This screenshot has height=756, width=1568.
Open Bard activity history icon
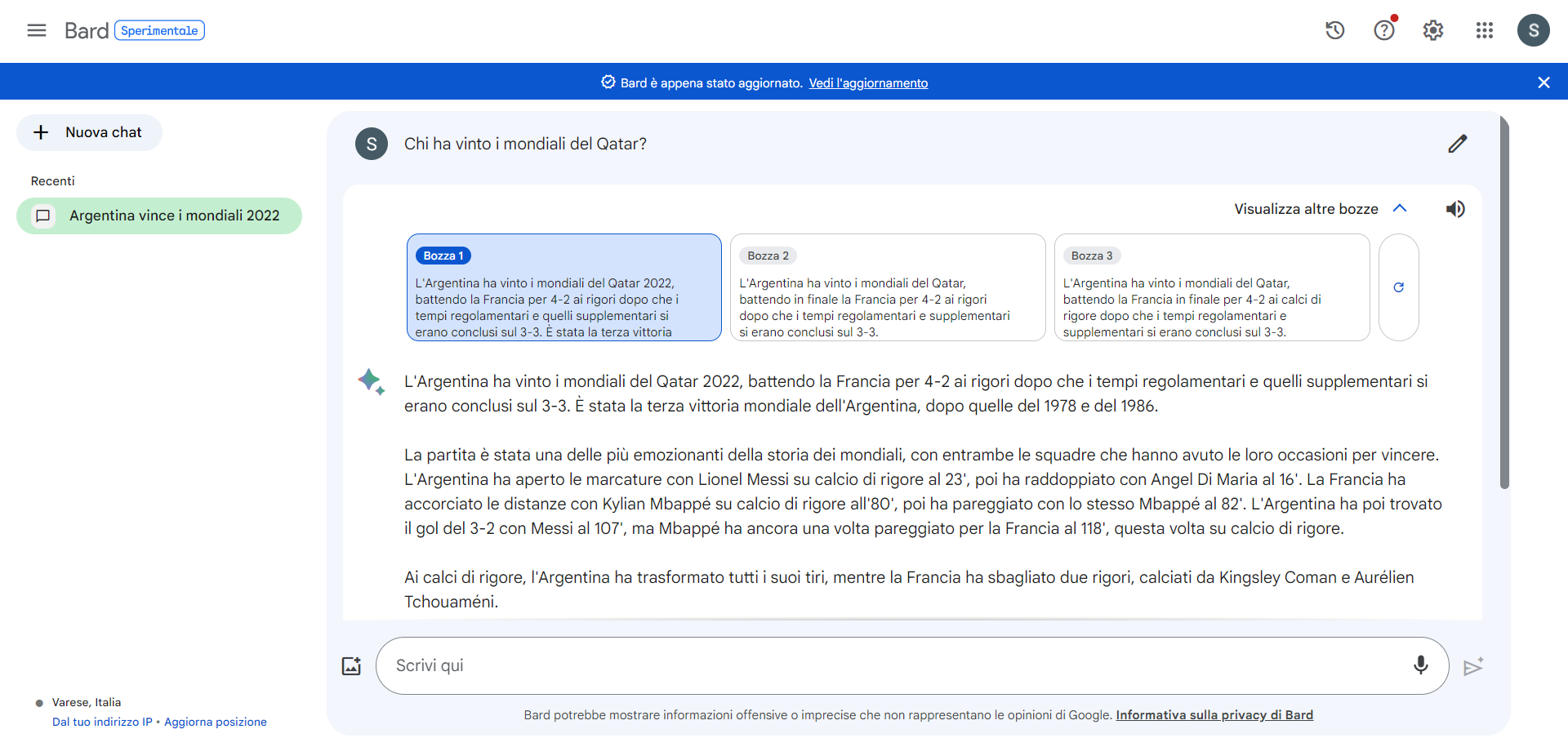point(1334,31)
